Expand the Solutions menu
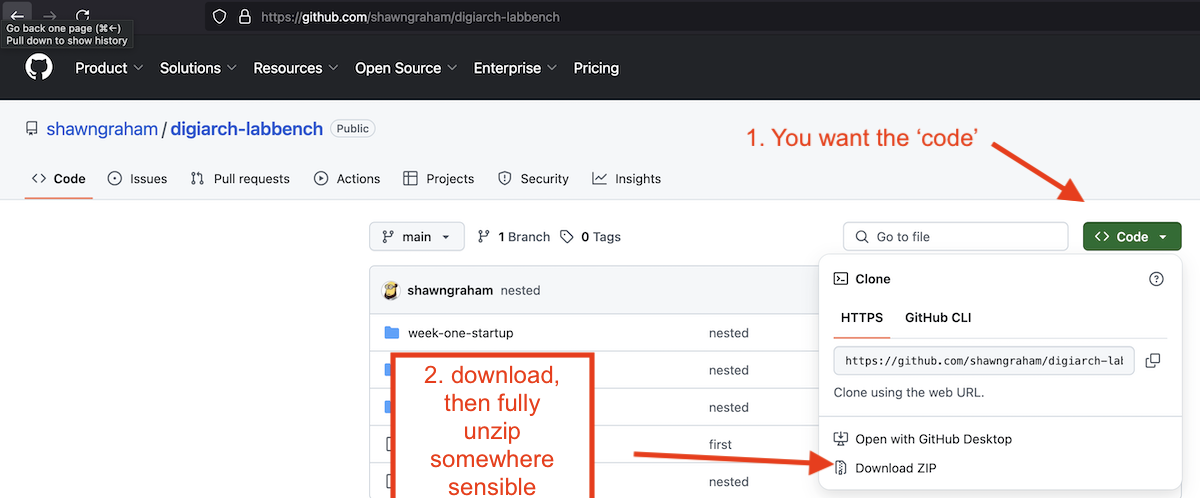 coord(198,68)
